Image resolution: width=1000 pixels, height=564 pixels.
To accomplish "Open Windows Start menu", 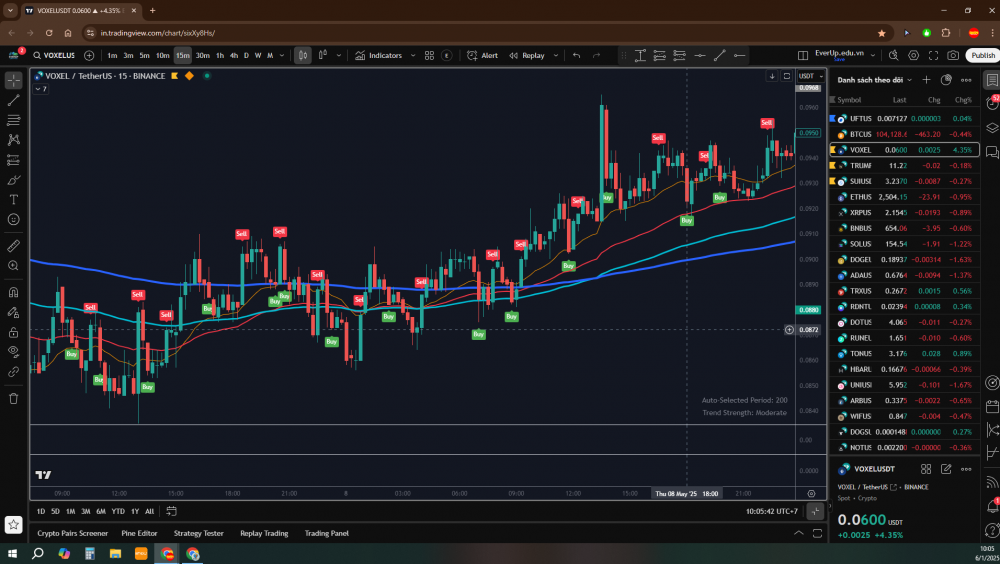I will (12, 553).
